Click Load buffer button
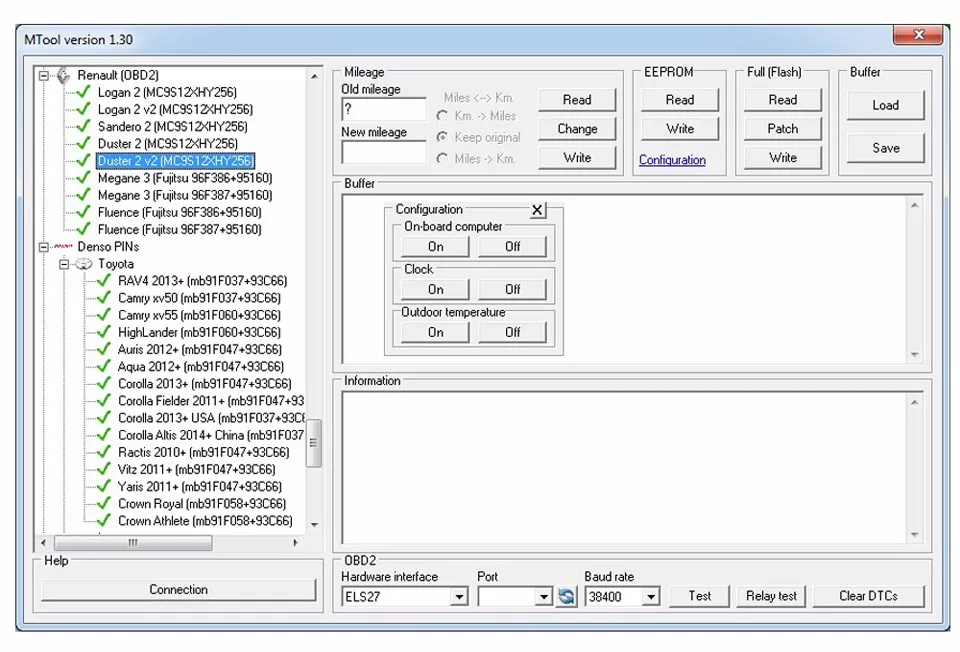Screen dimensions: 960x652 click(x=885, y=105)
